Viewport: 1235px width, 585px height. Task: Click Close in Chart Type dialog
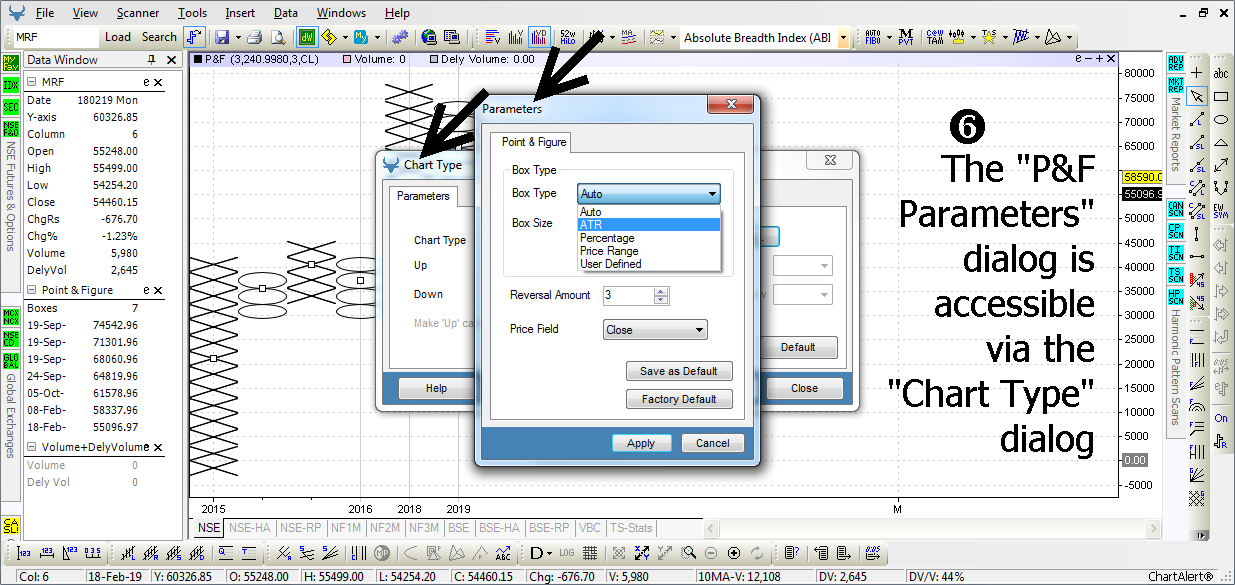[804, 388]
